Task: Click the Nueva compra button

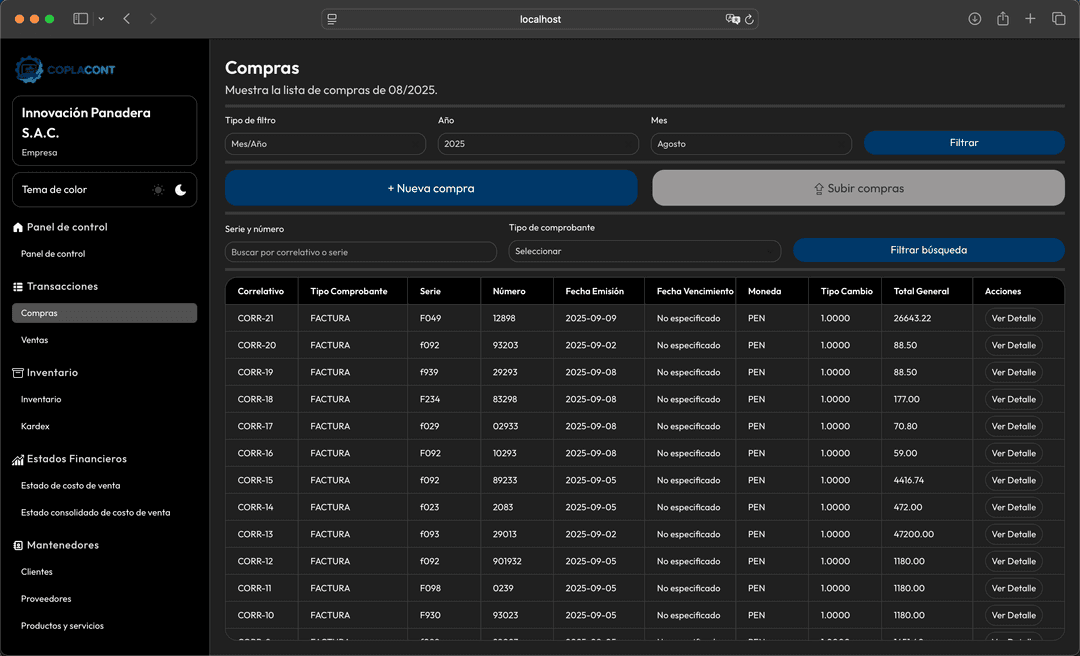Action: 431,188
